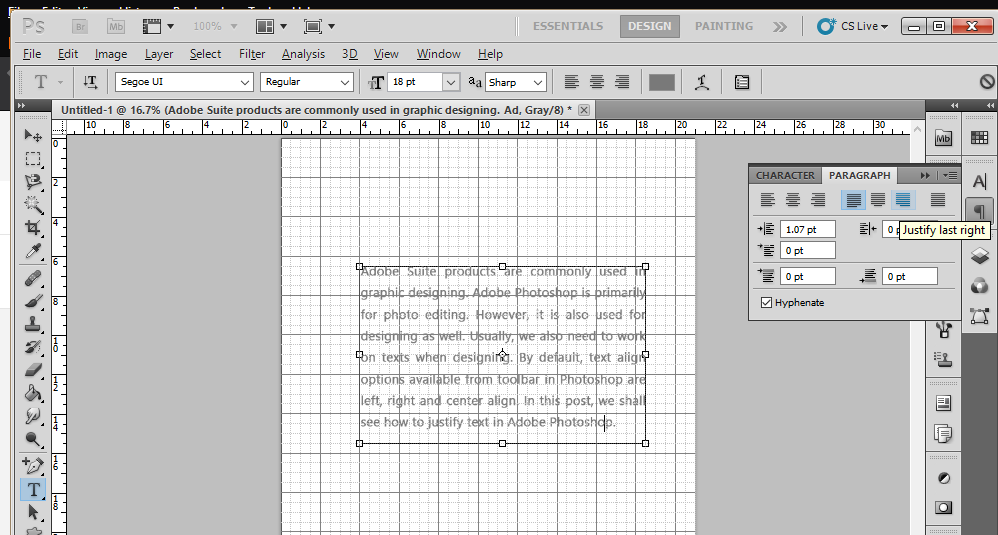Image resolution: width=998 pixels, height=535 pixels.
Task: Switch to the Character tab
Action: 785,175
